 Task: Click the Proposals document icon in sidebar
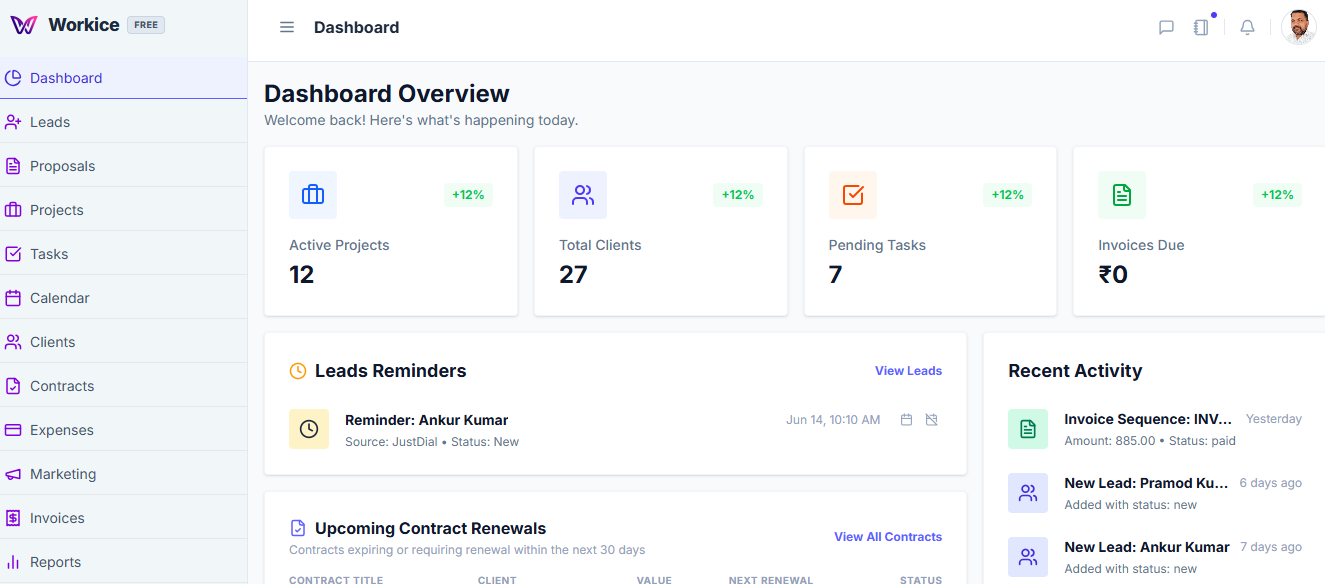[13, 166]
